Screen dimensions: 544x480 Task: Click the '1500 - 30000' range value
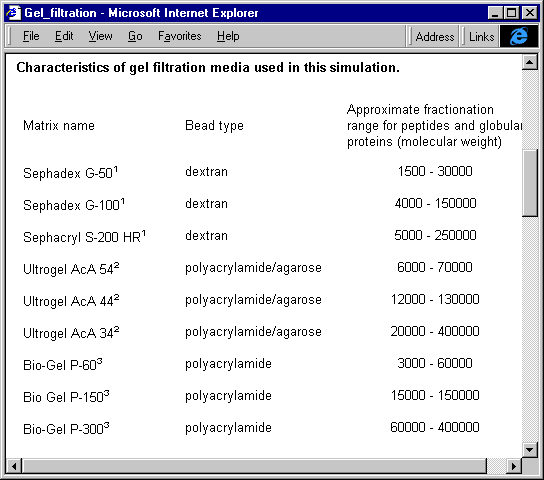coord(435,171)
